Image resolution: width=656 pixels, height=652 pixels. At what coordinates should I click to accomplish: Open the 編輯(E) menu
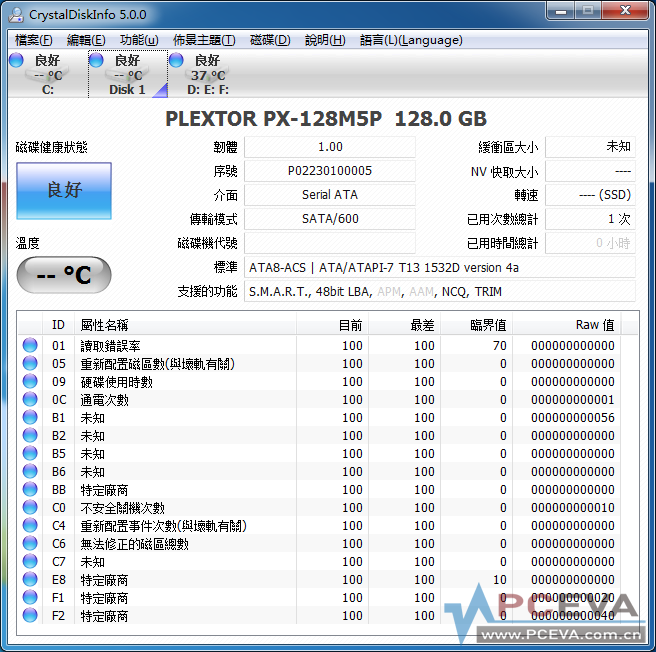pyautogui.click(x=86, y=40)
